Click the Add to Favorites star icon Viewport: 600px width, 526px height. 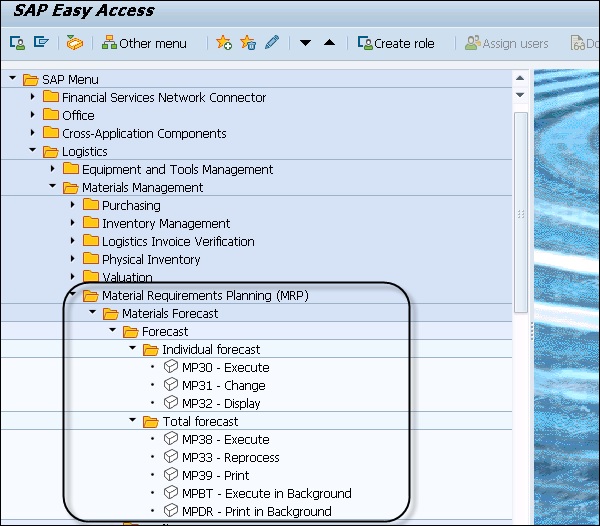tap(224, 44)
